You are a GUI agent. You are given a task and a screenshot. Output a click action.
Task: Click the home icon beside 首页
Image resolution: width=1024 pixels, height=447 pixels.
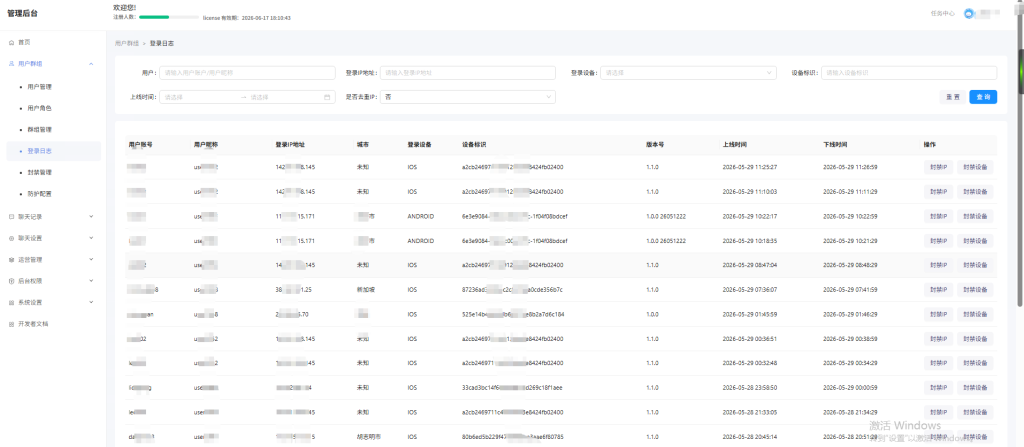[x=11, y=42]
